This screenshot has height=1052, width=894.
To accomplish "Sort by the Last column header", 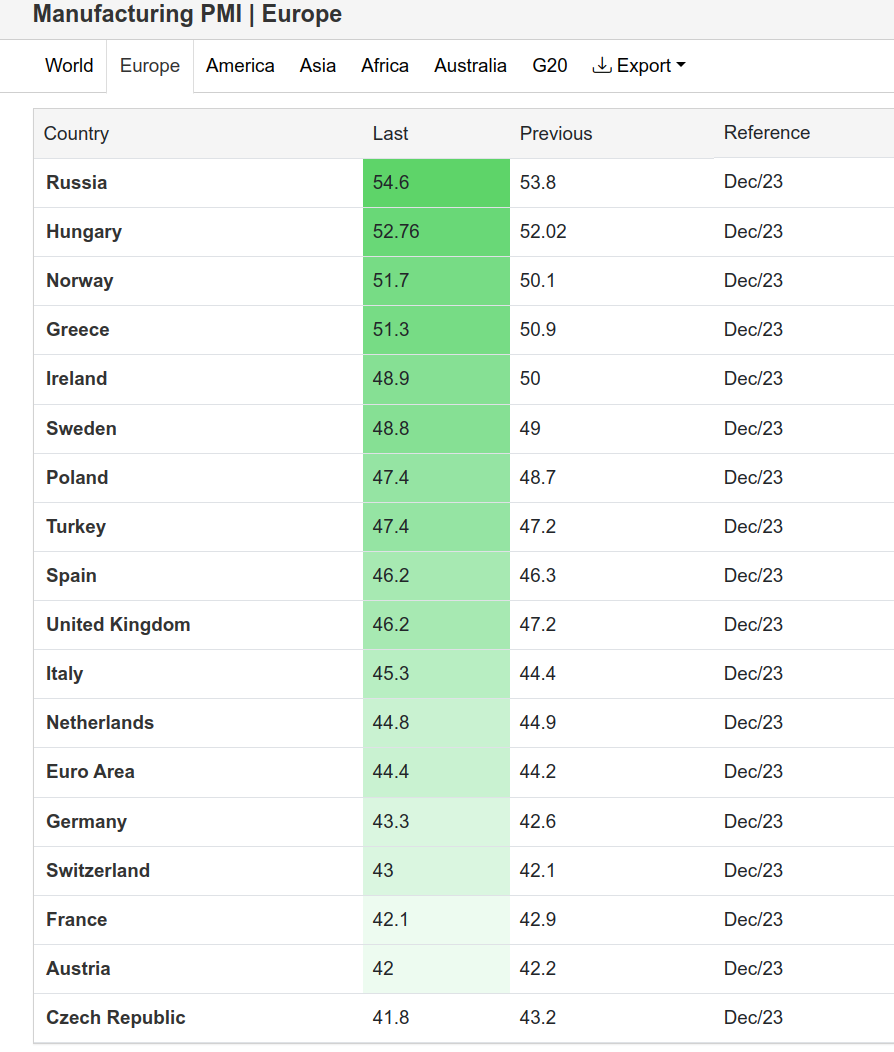I will click(x=390, y=134).
